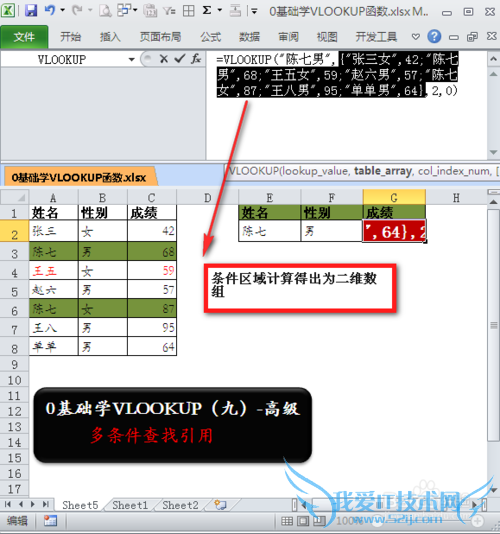Open the 视图 (View) ribbon tab
This screenshot has height=534, width=500.
point(327,36)
